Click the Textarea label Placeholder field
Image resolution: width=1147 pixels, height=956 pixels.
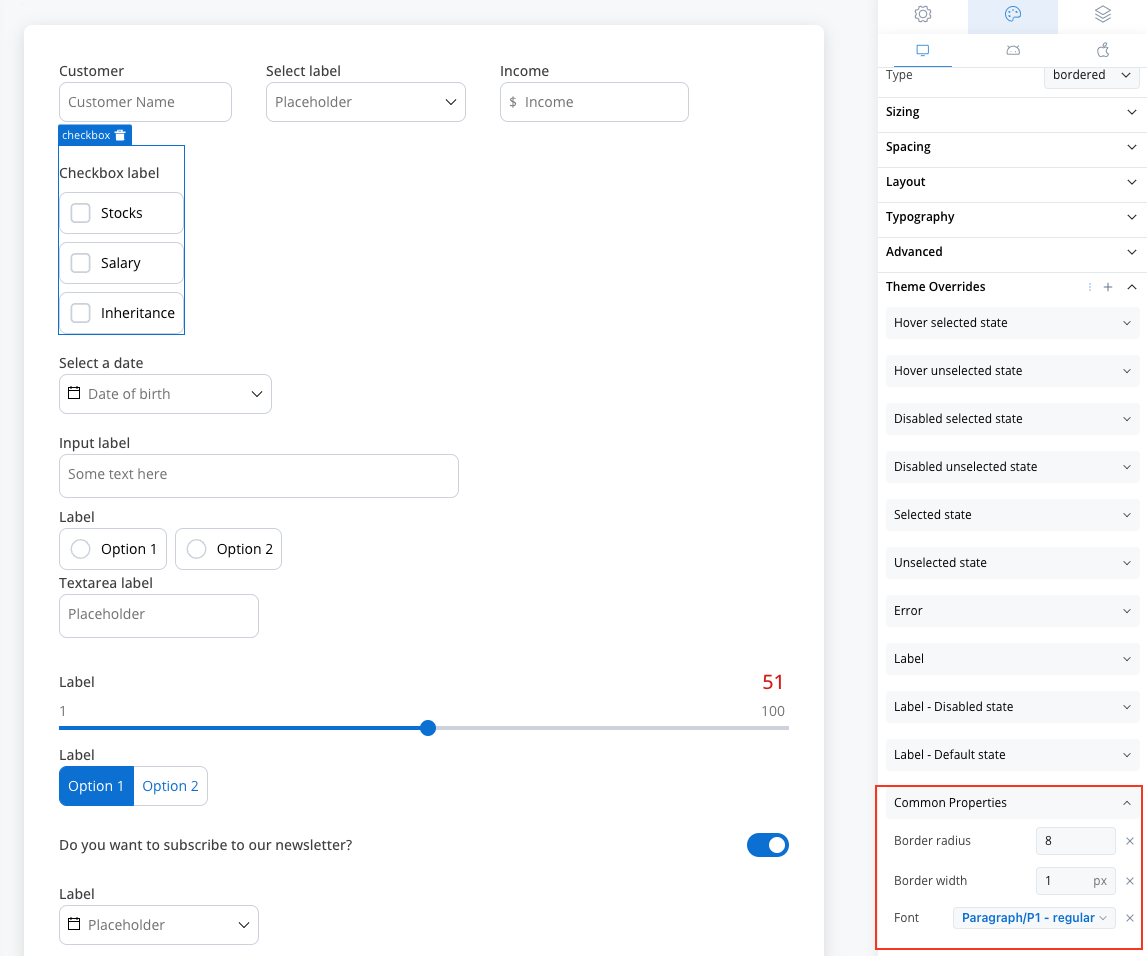[x=159, y=616]
